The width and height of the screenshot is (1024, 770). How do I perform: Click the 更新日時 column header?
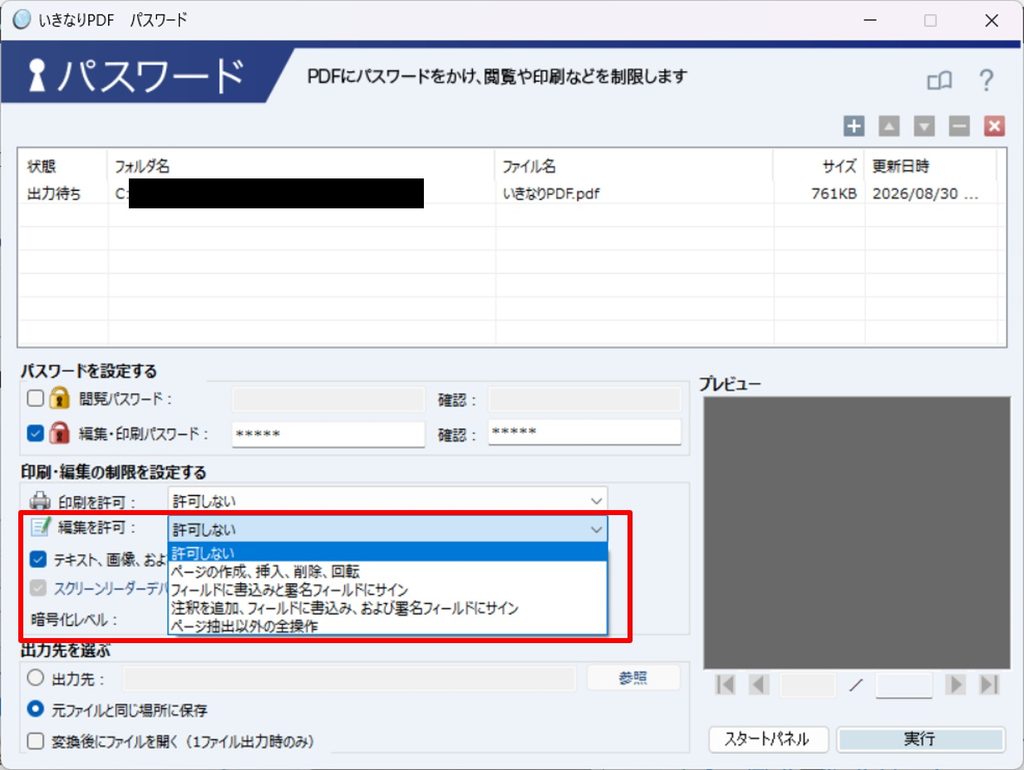pos(931,166)
